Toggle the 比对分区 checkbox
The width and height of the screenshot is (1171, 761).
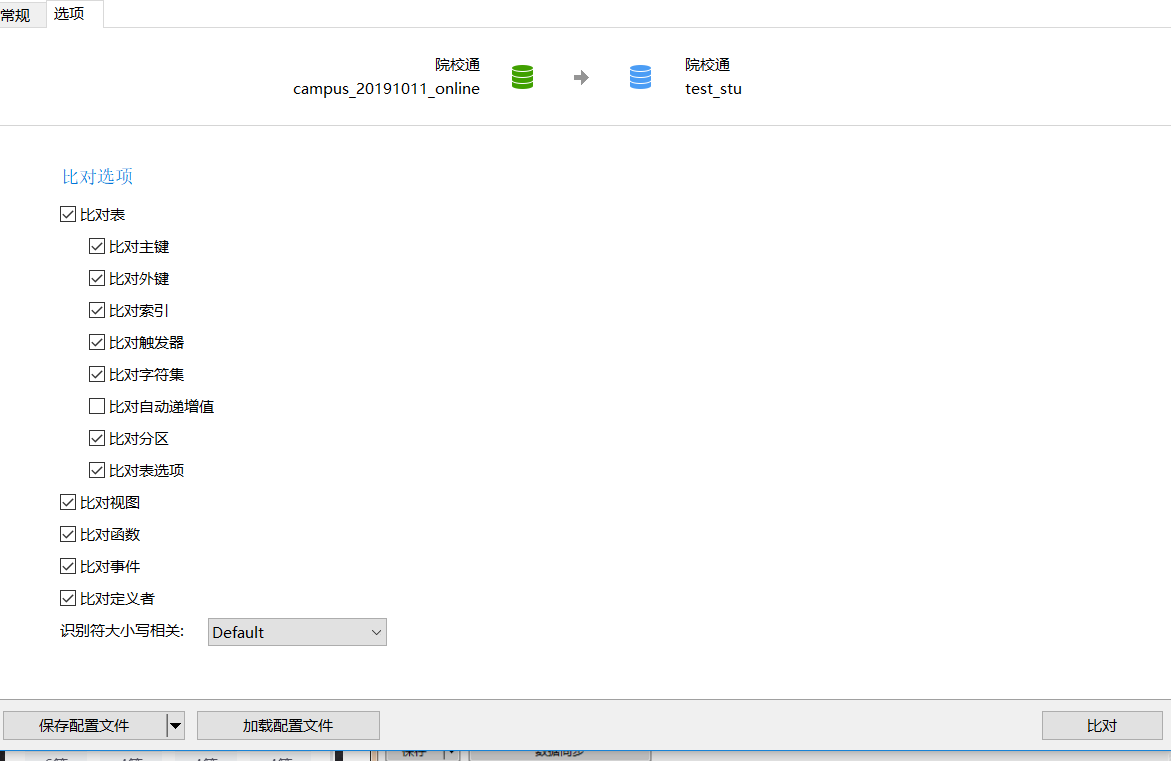pyautogui.click(x=97, y=438)
